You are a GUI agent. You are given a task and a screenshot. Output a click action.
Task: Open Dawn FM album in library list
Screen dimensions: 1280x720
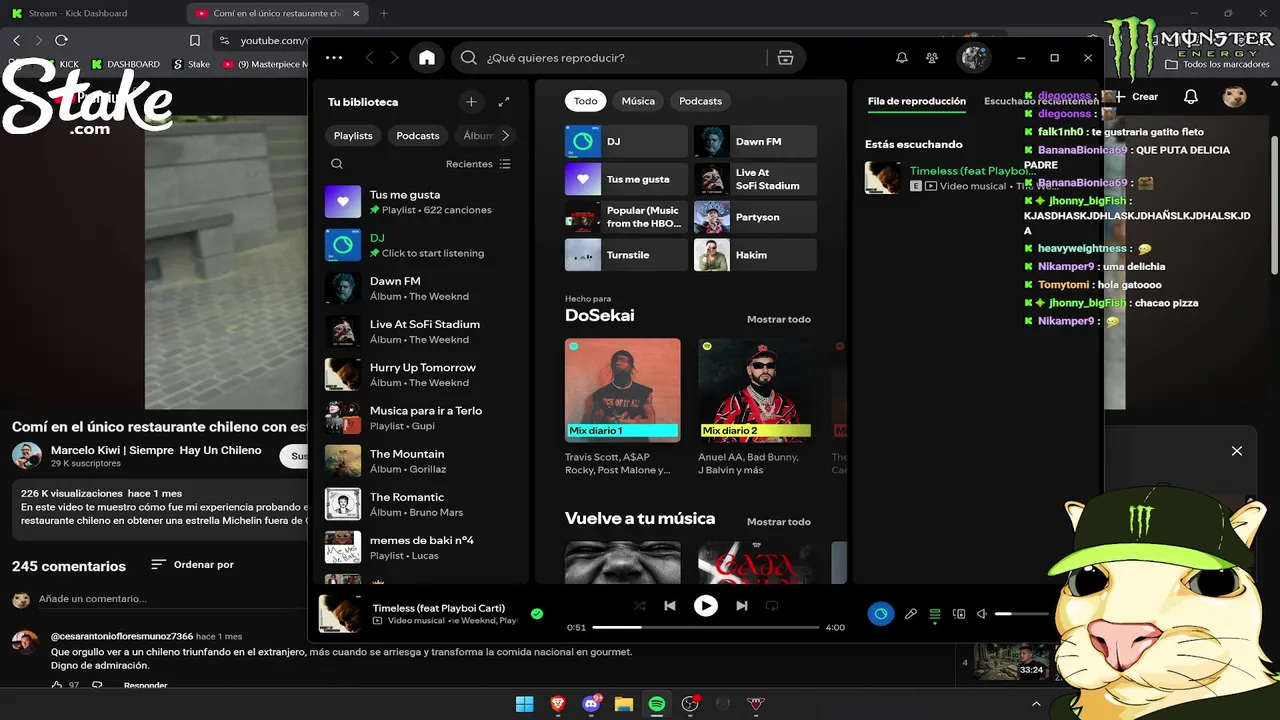pos(422,288)
